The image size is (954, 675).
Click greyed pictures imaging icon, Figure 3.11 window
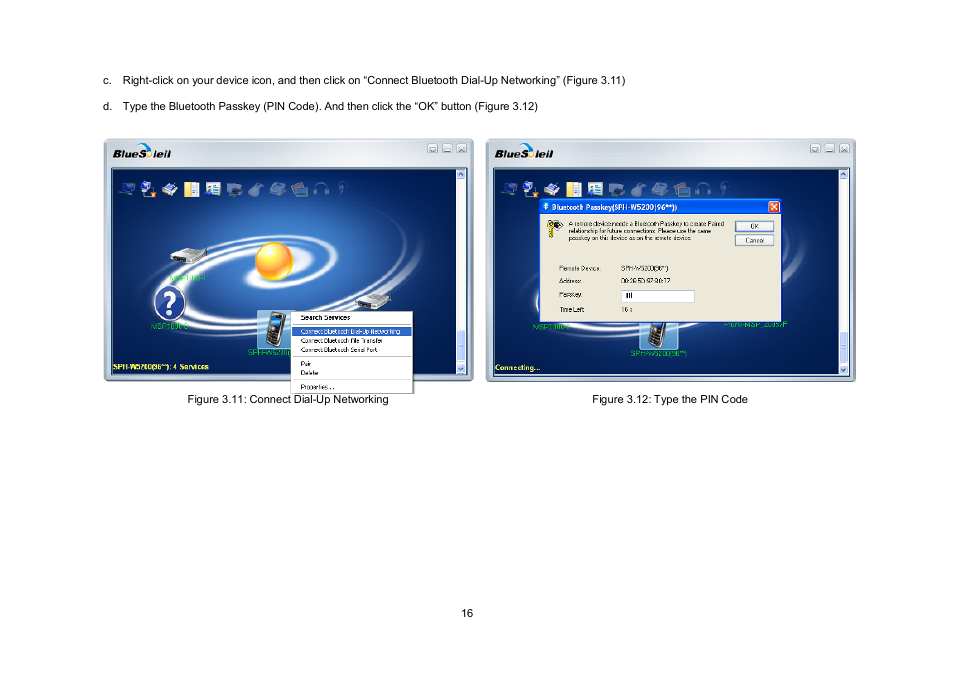pos(299,190)
